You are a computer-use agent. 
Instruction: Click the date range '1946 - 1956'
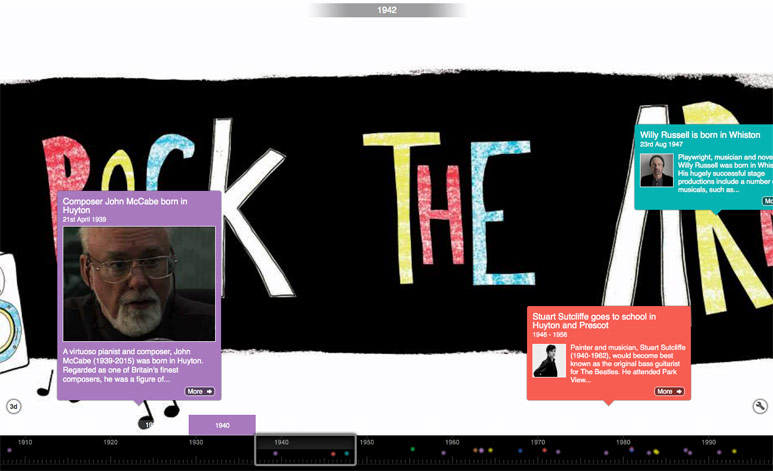click(x=550, y=335)
